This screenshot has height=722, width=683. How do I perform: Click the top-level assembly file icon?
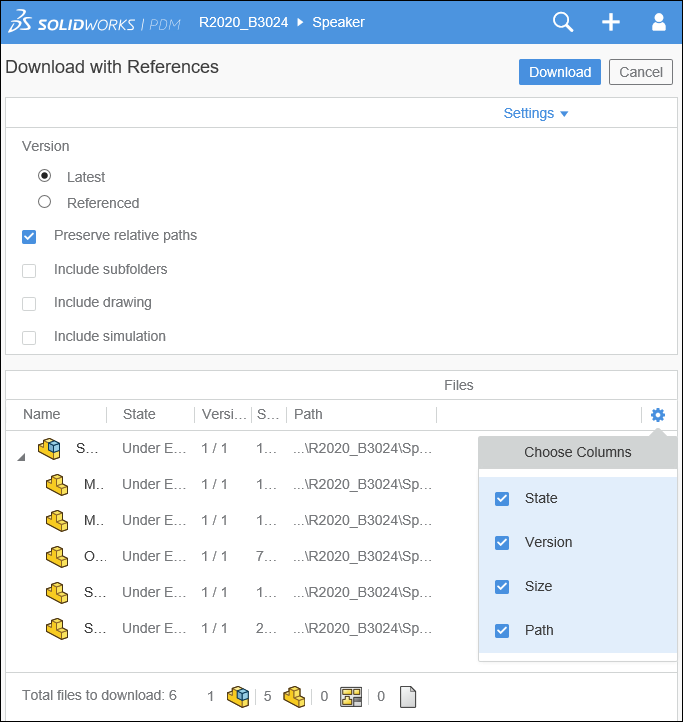49,448
